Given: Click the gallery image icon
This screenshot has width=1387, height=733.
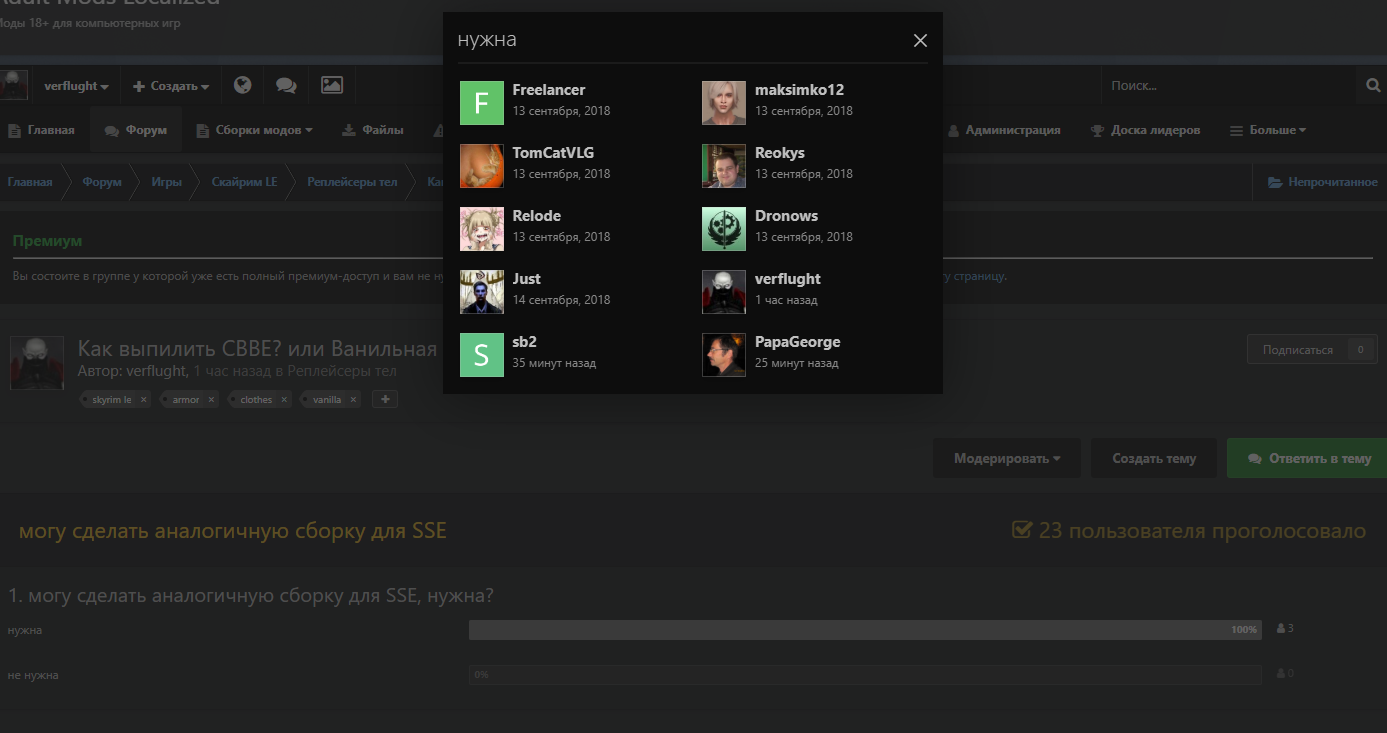Looking at the screenshot, I should 332,86.
